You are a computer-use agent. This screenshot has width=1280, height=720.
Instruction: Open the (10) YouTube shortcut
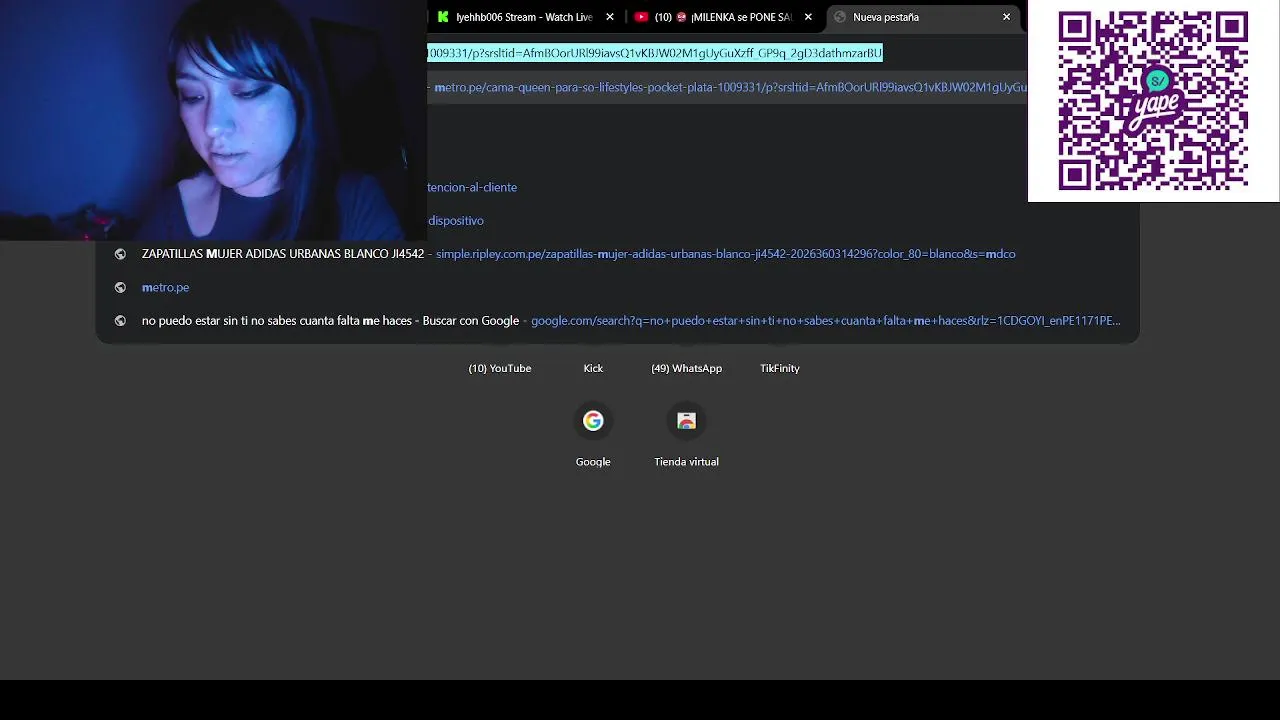click(x=500, y=368)
